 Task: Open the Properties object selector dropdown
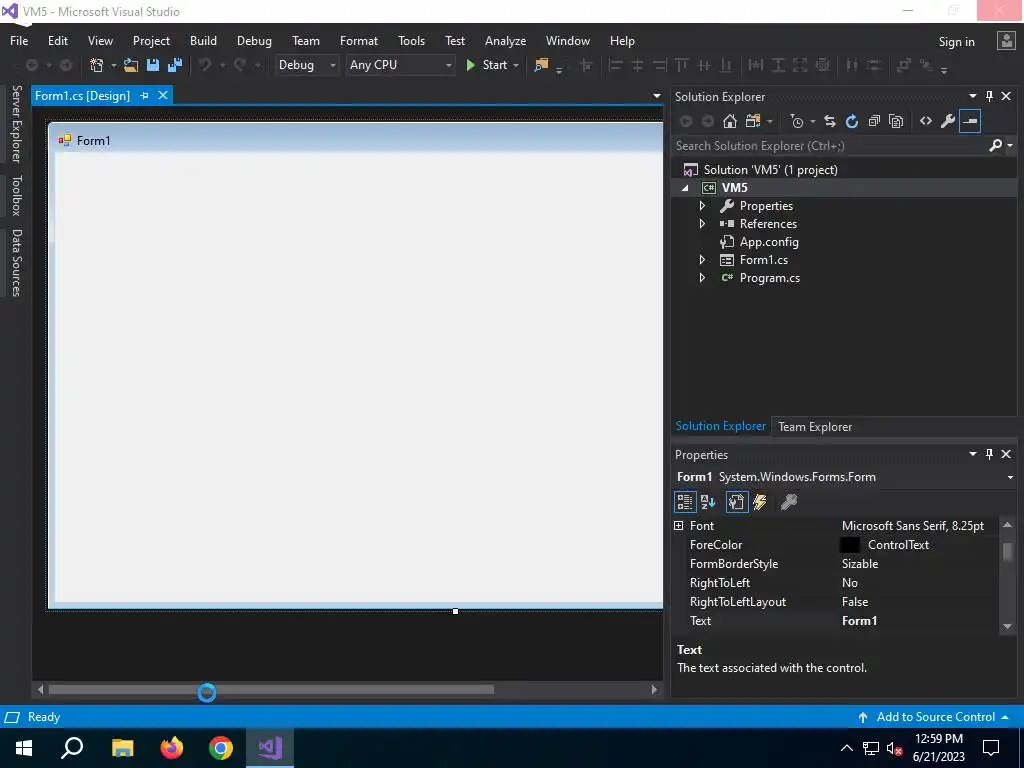tap(1010, 477)
